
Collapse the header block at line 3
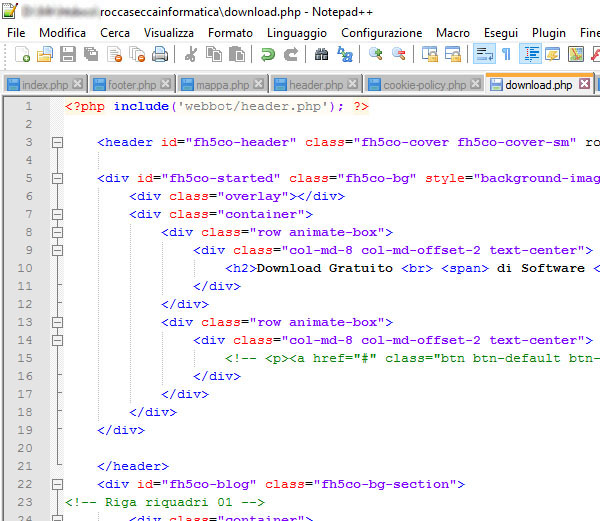[57, 143]
